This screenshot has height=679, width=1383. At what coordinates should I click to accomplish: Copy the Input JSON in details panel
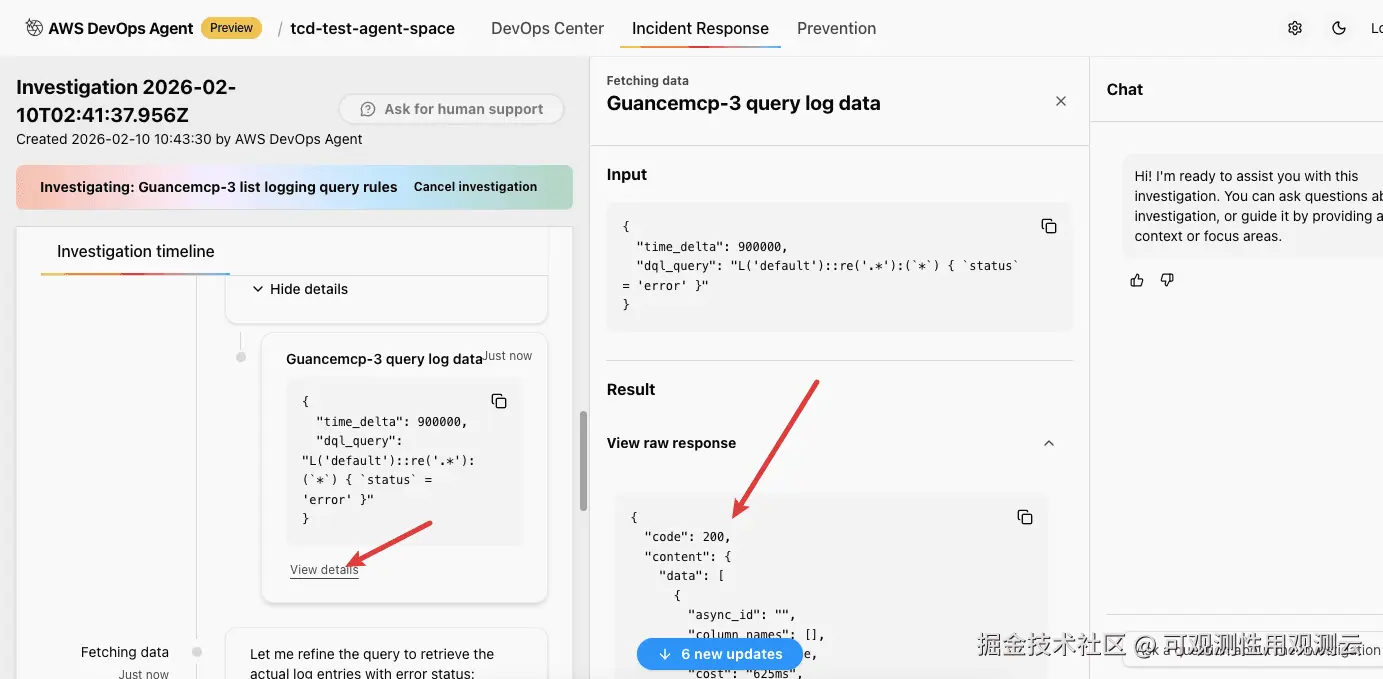tap(1048, 226)
